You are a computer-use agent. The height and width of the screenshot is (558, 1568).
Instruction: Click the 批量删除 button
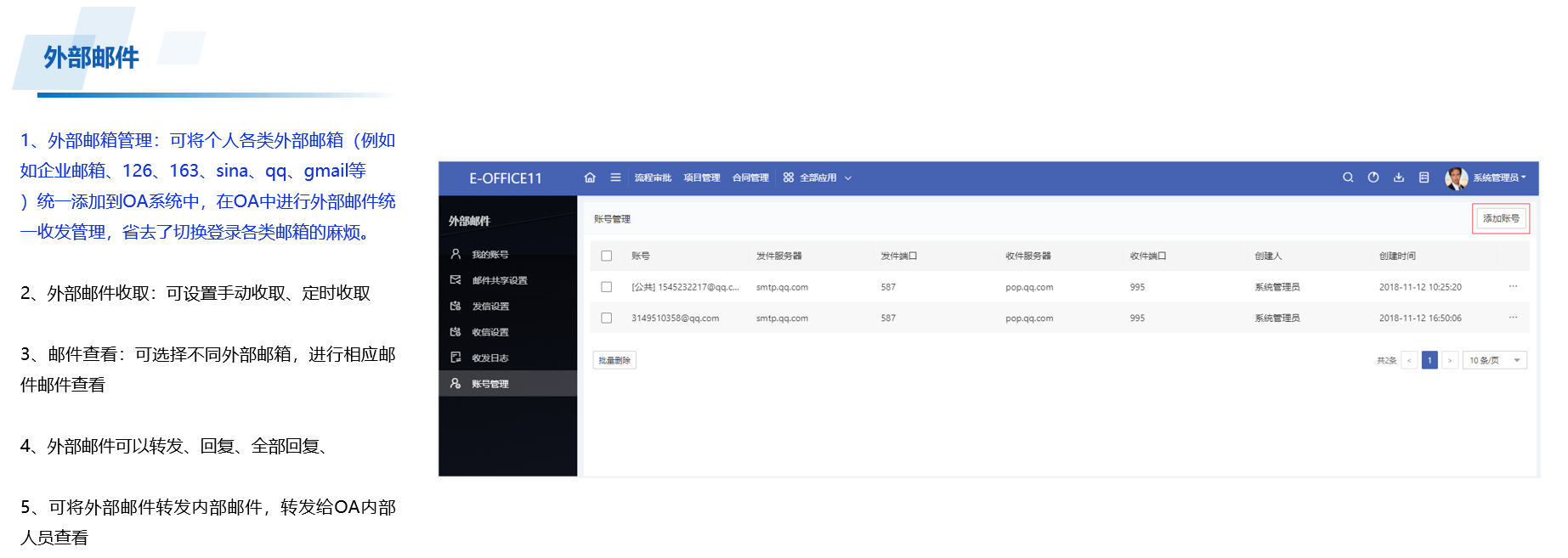614,360
